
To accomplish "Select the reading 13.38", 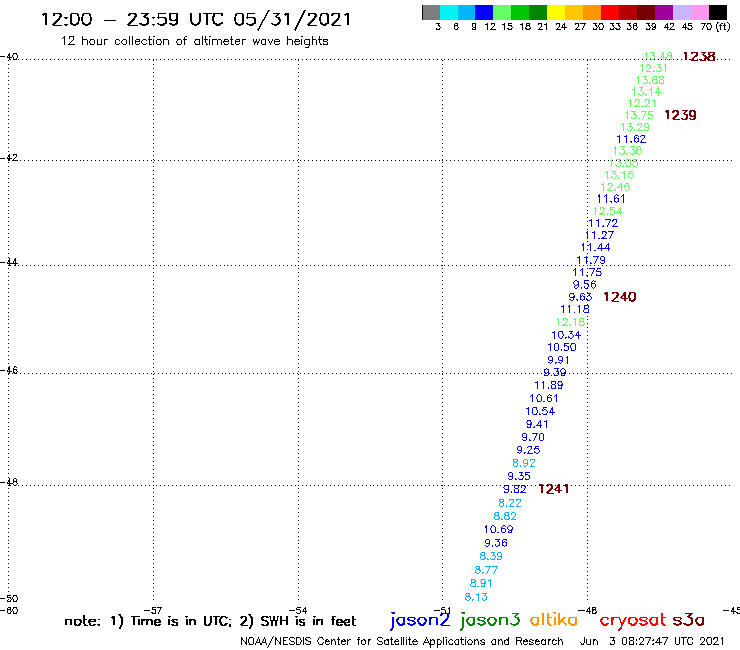I will coord(627,151).
